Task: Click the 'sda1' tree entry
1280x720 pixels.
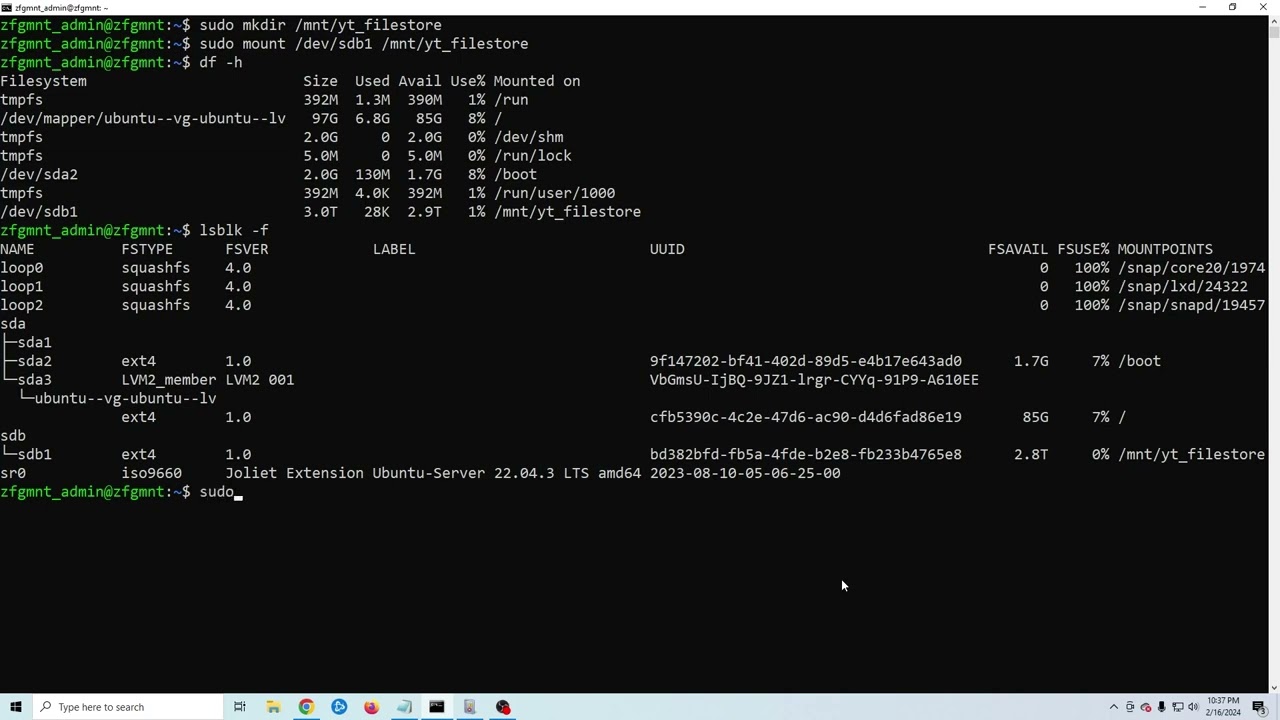Action: point(34,343)
